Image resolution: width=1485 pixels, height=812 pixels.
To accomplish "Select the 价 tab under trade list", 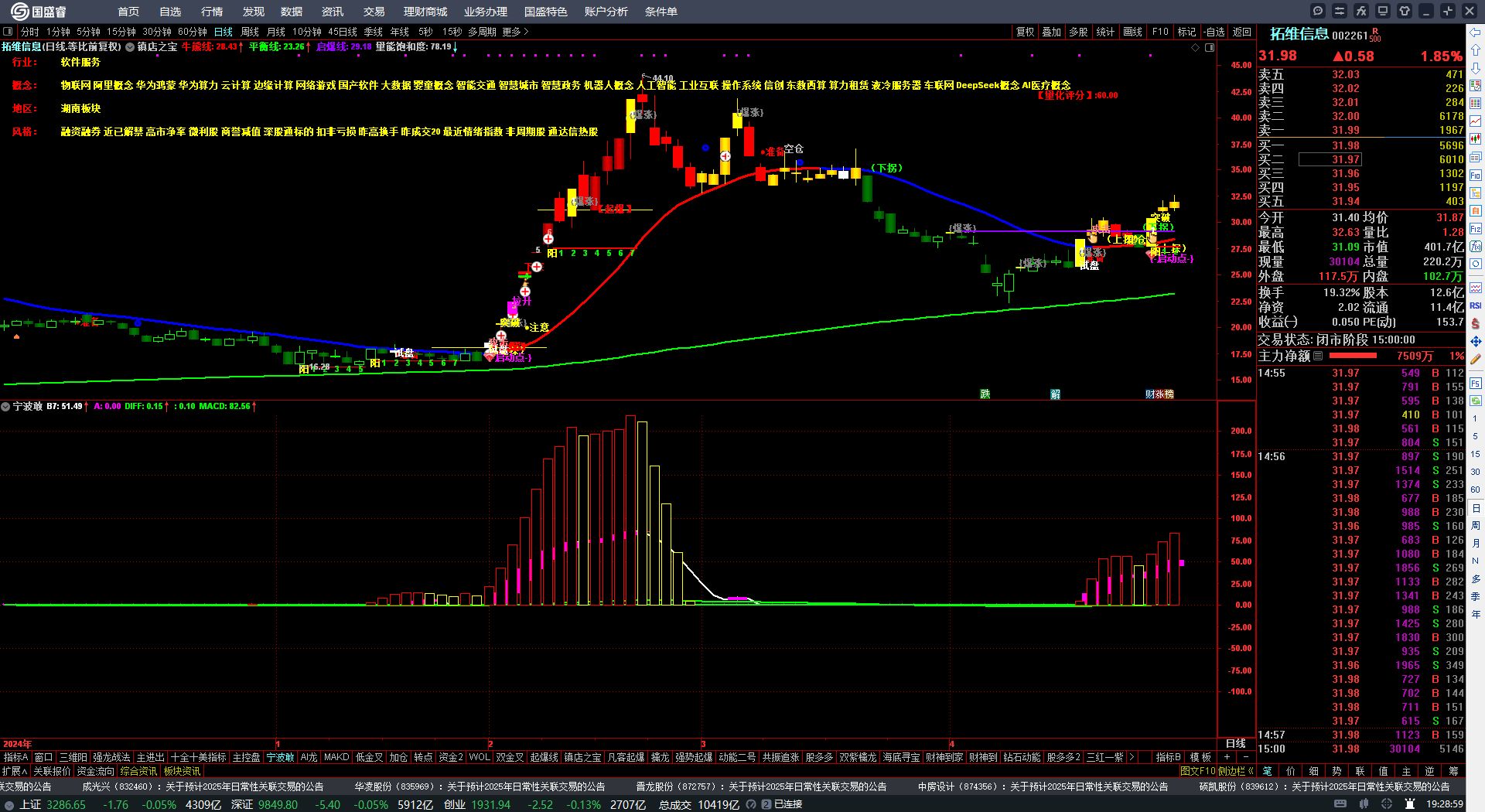I will click(x=1291, y=771).
